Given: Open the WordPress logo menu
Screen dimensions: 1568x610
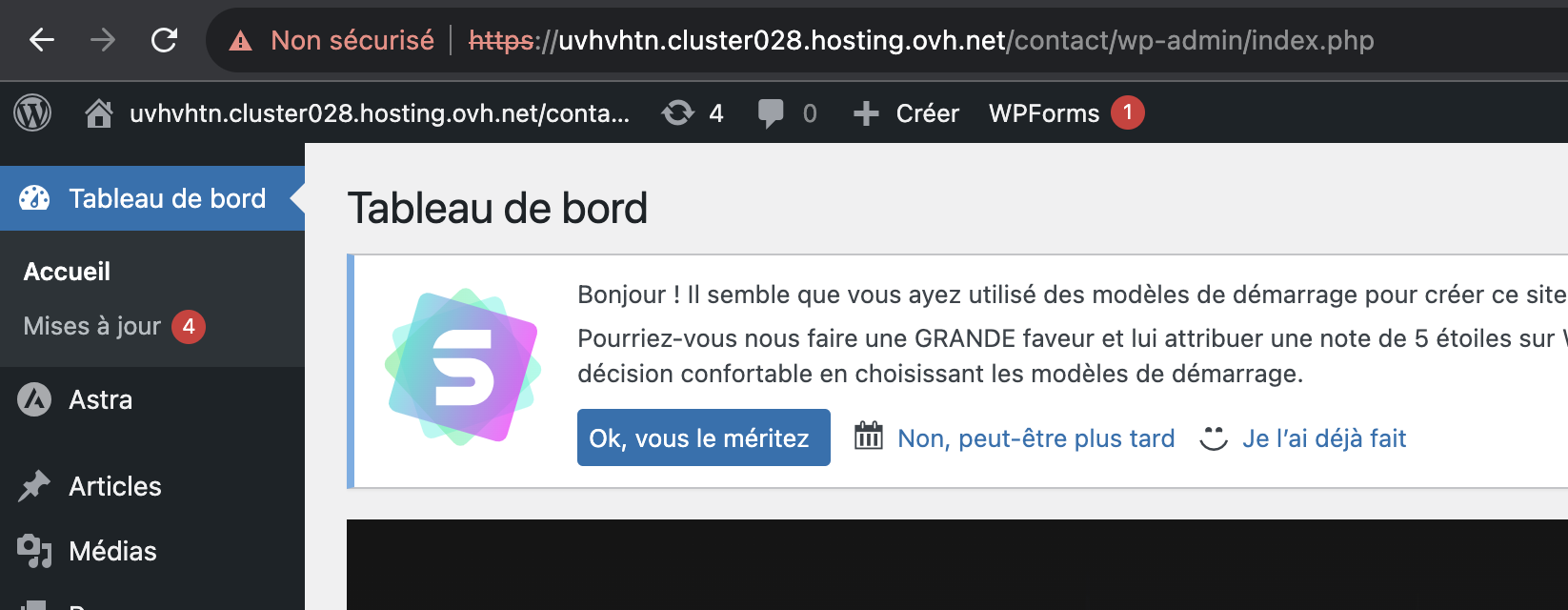Looking at the screenshot, I should click(x=32, y=113).
